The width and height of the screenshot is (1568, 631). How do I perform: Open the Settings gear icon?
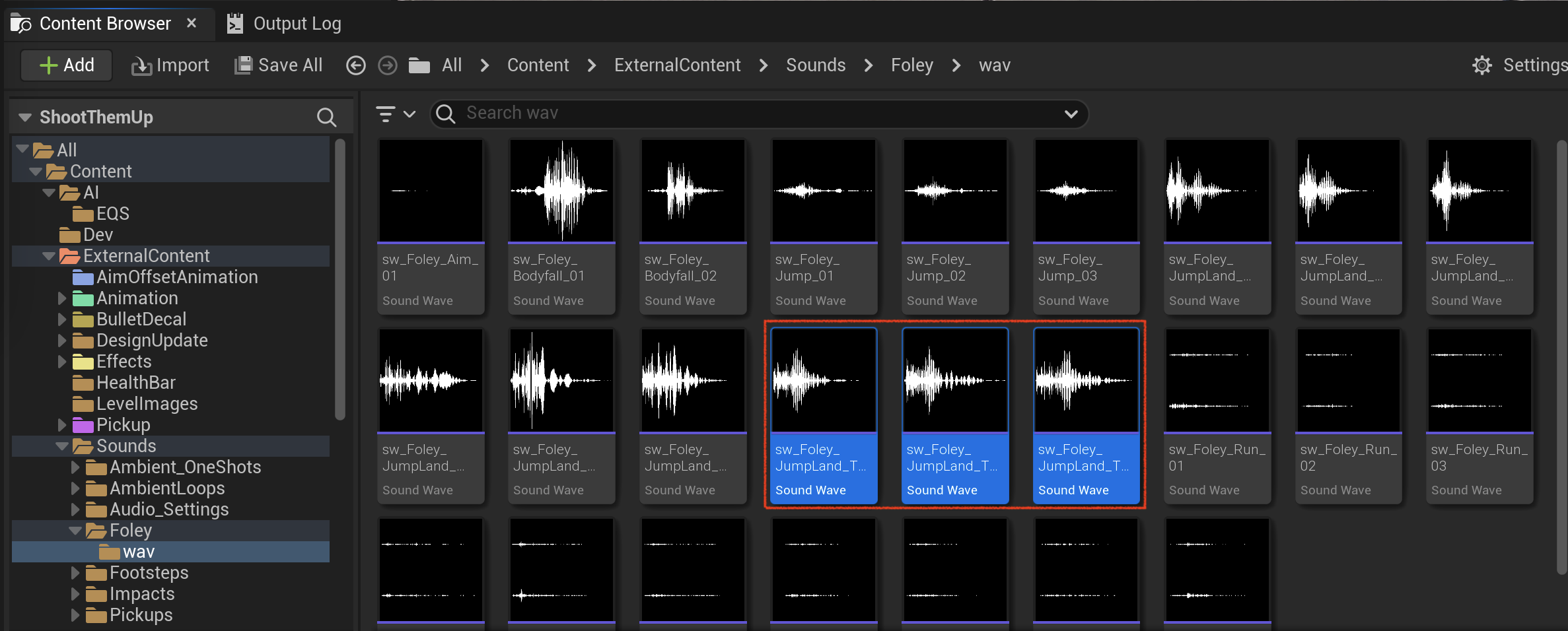coord(1482,65)
